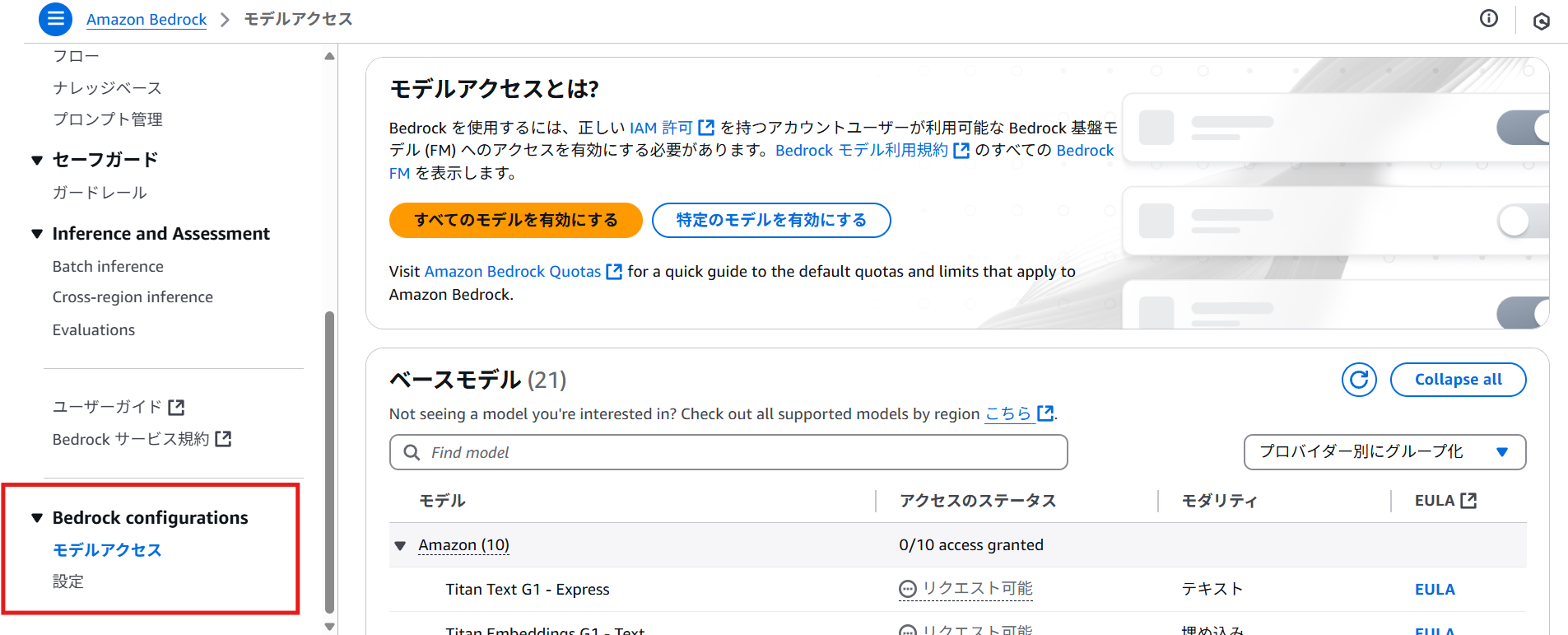This screenshot has height=635, width=1568.
Task: Go to Batch inference
Action: 108,266
